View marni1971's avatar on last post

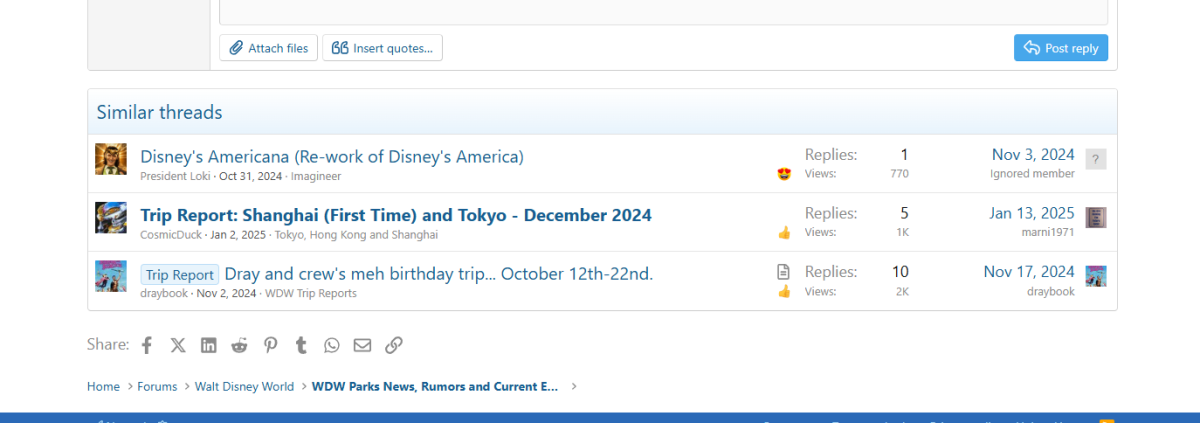1096,218
